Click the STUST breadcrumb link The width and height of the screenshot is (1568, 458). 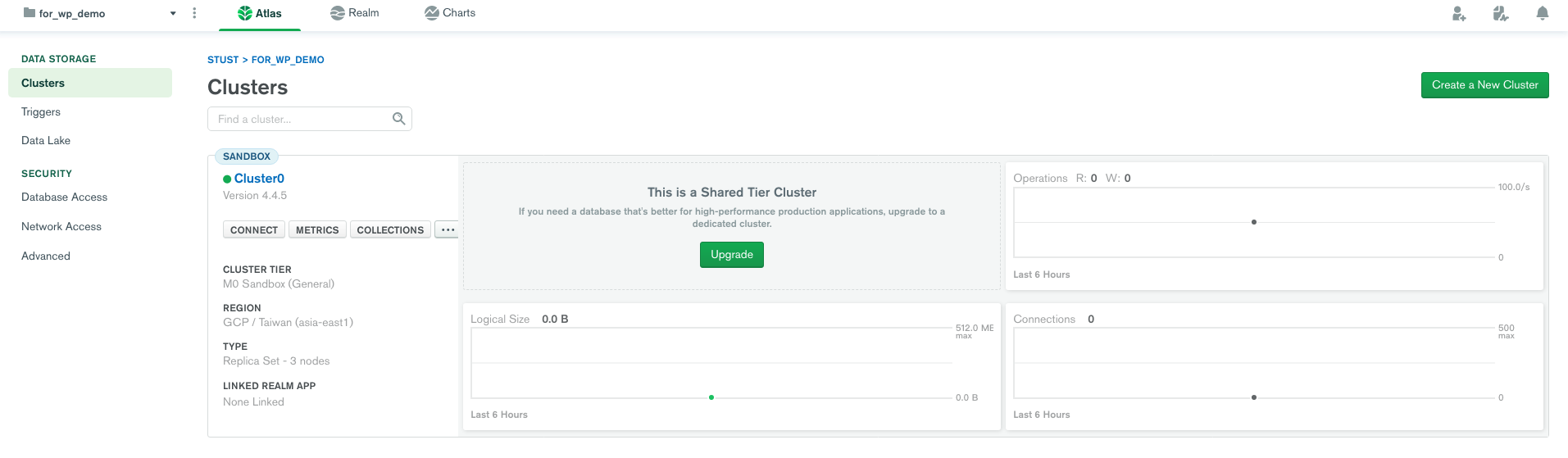click(223, 60)
